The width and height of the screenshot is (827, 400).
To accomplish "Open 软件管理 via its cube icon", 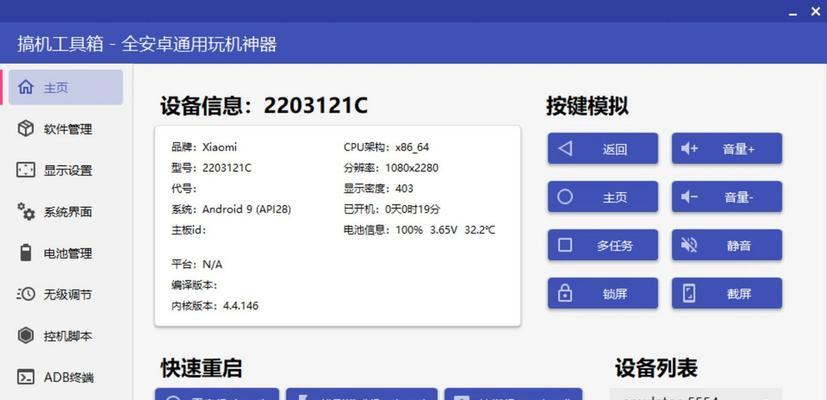I will tap(26, 128).
